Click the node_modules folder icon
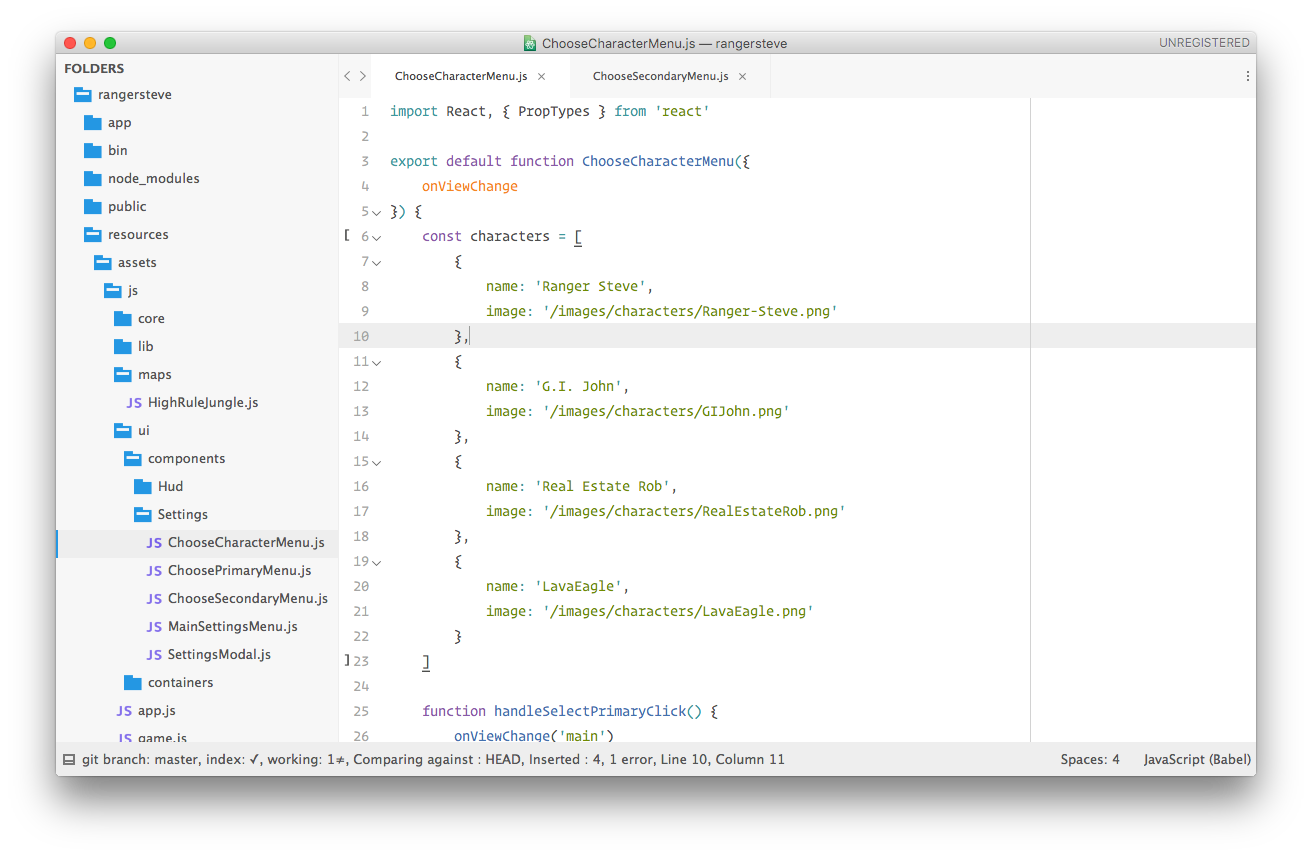Viewport: 1312px width, 856px height. click(93, 179)
